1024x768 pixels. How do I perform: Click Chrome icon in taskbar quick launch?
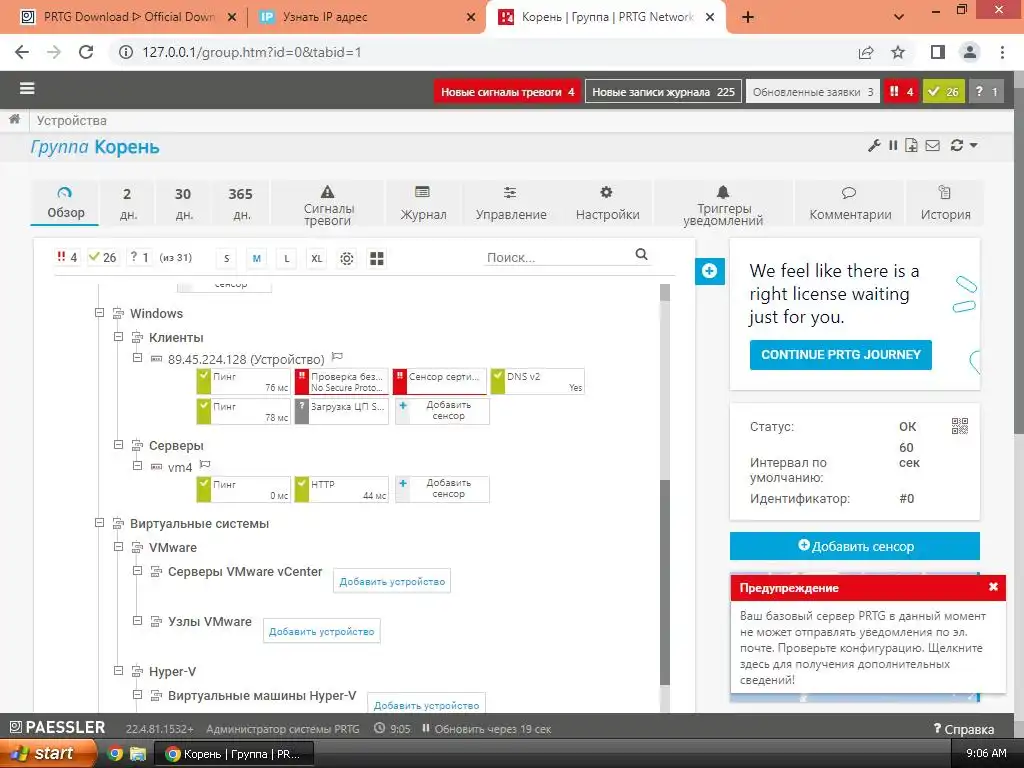115,754
